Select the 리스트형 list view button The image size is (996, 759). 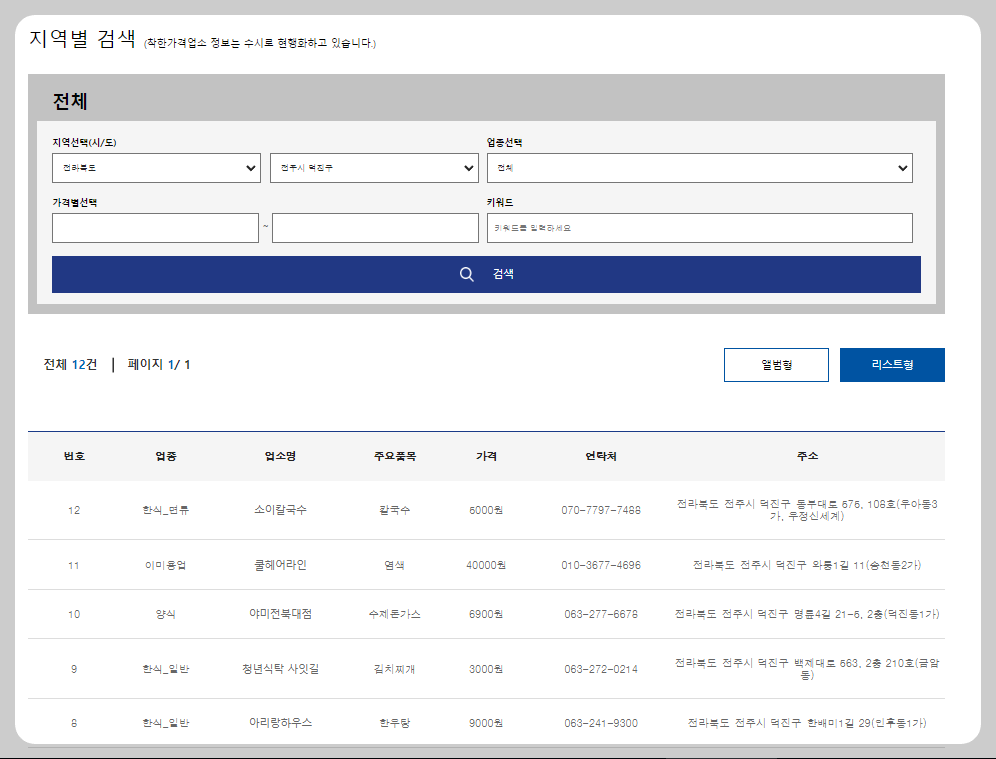(891, 364)
